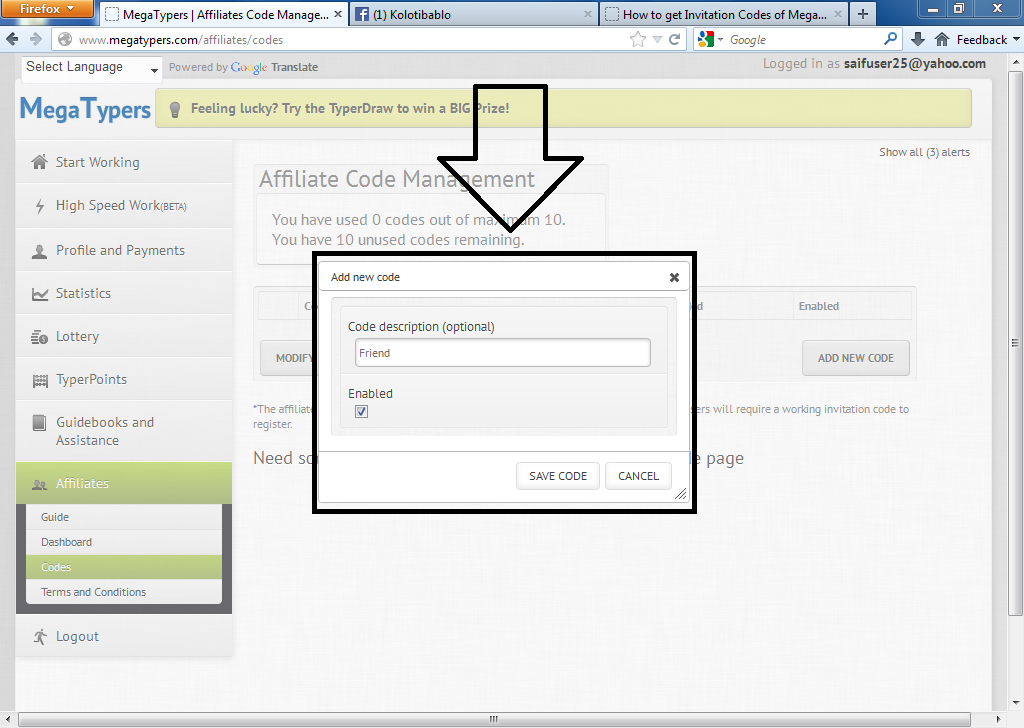Image resolution: width=1024 pixels, height=728 pixels.
Task: Click the address bar URL
Action: pyautogui.click(x=181, y=40)
